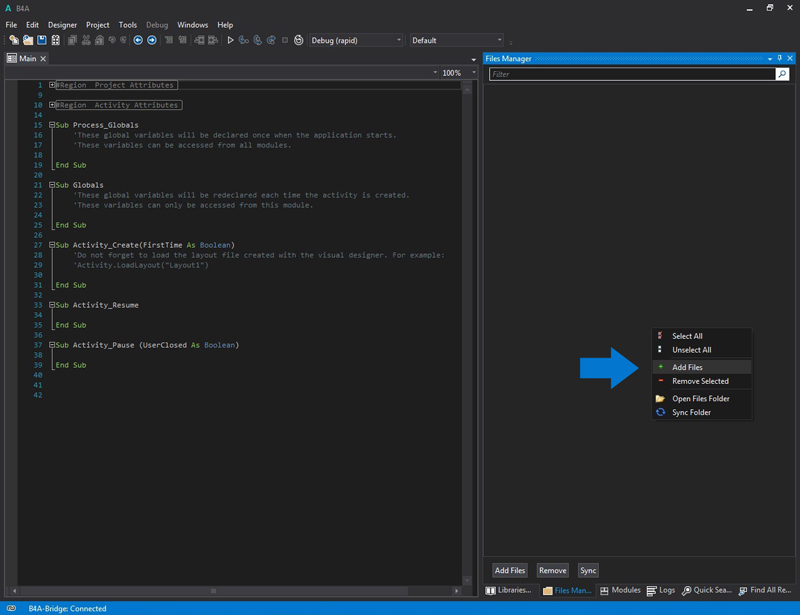Click the Navigate Forward arrow icon
800x615 pixels.
pyautogui.click(x=152, y=40)
